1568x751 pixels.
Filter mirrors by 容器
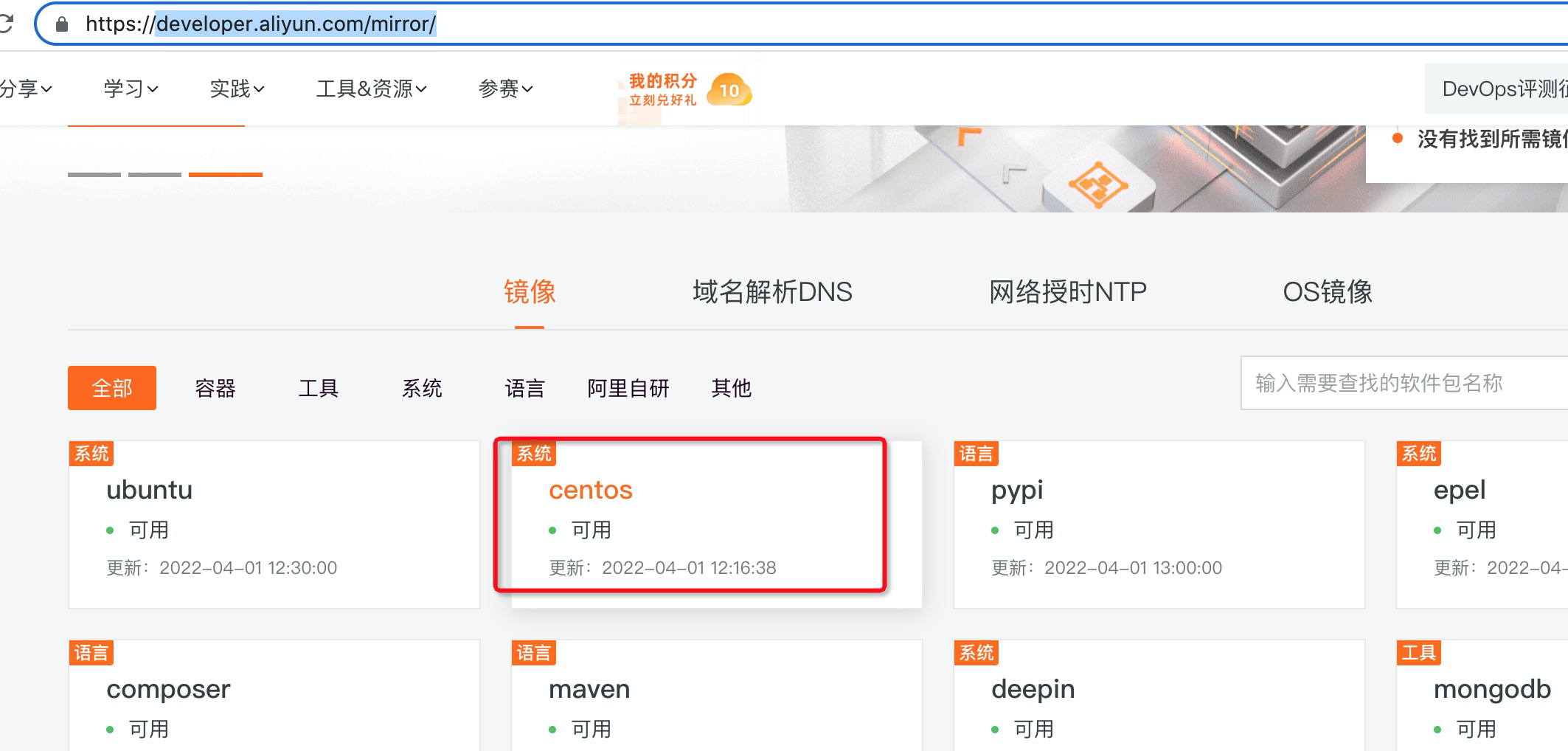(215, 388)
